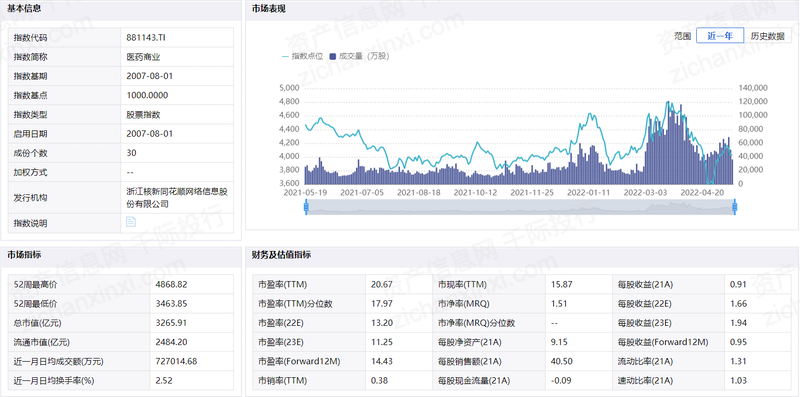Click the 每股现金流量(21A) value -0.09
The image size is (800, 397).
[x=561, y=381]
